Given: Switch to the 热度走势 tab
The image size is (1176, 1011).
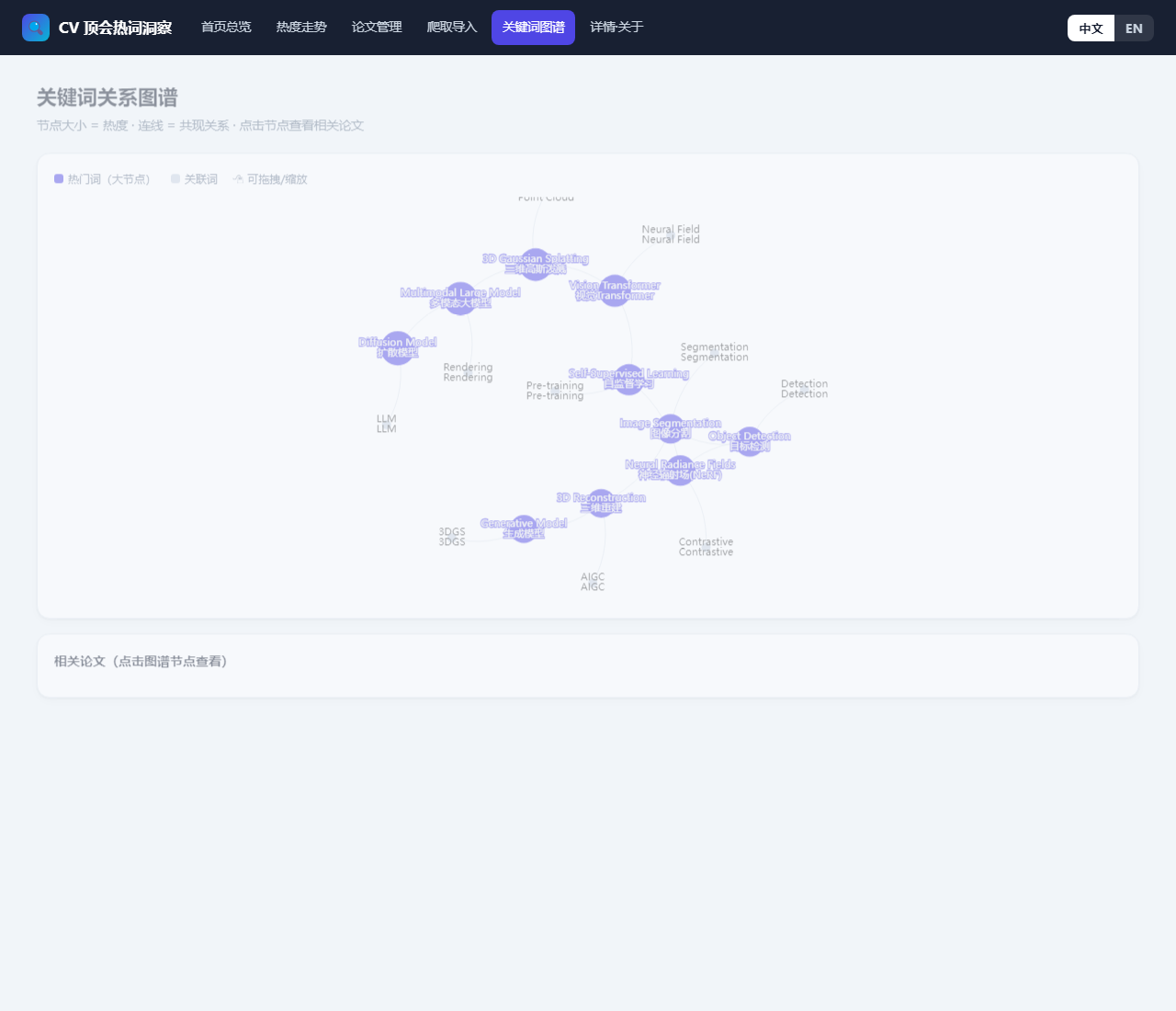Looking at the screenshot, I should coord(301,28).
